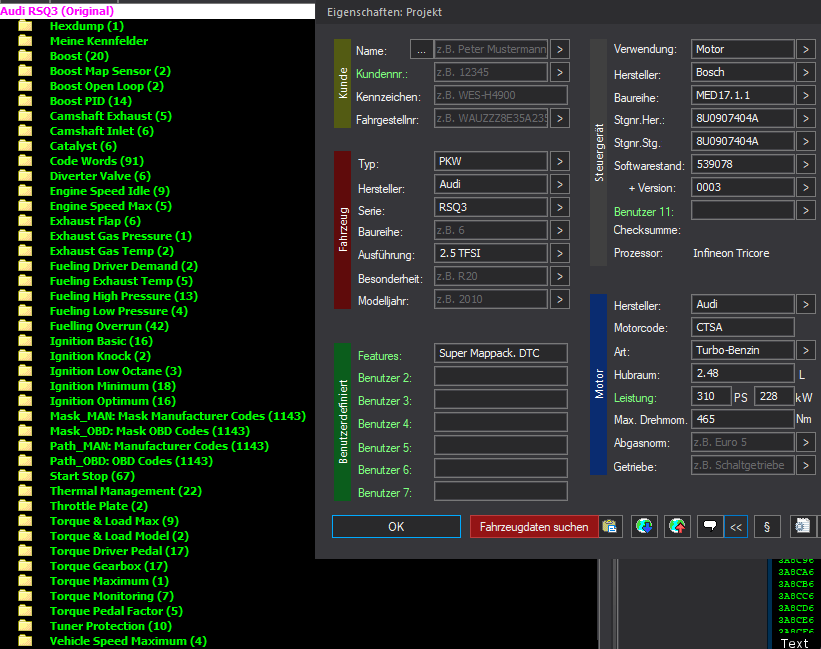Select Mask_OBD: Mask OBD Codes (1143)

[150, 431]
